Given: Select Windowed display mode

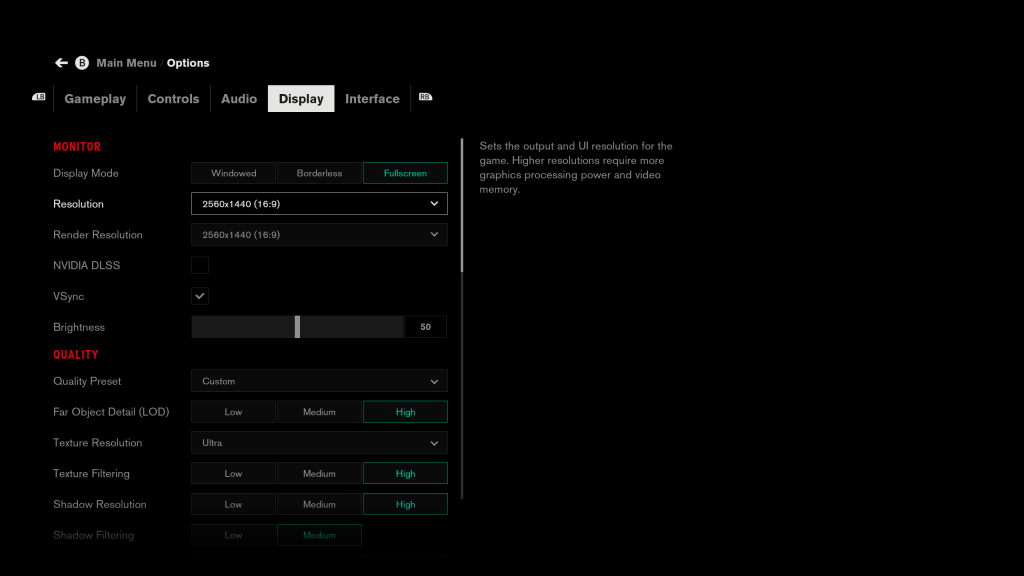Looking at the screenshot, I should (x=233, y=173).
